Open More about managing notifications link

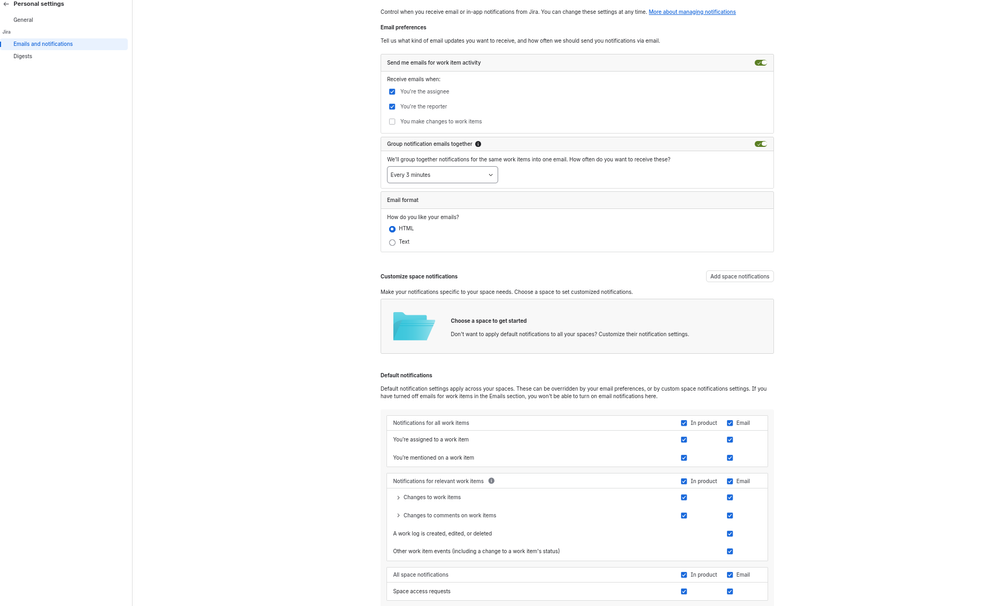pyautogui.click(x=692, y=12)
